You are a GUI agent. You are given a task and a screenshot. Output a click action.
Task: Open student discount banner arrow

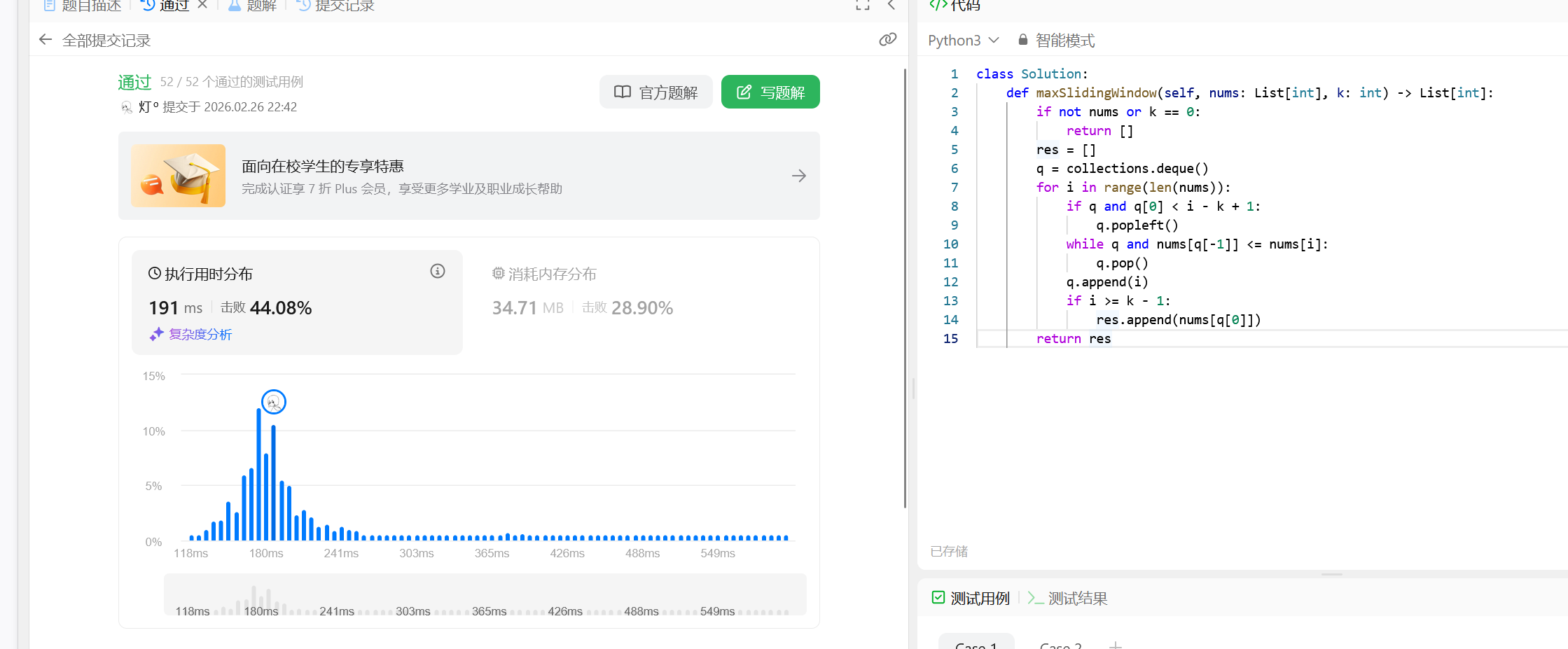[x=798, y=176]
